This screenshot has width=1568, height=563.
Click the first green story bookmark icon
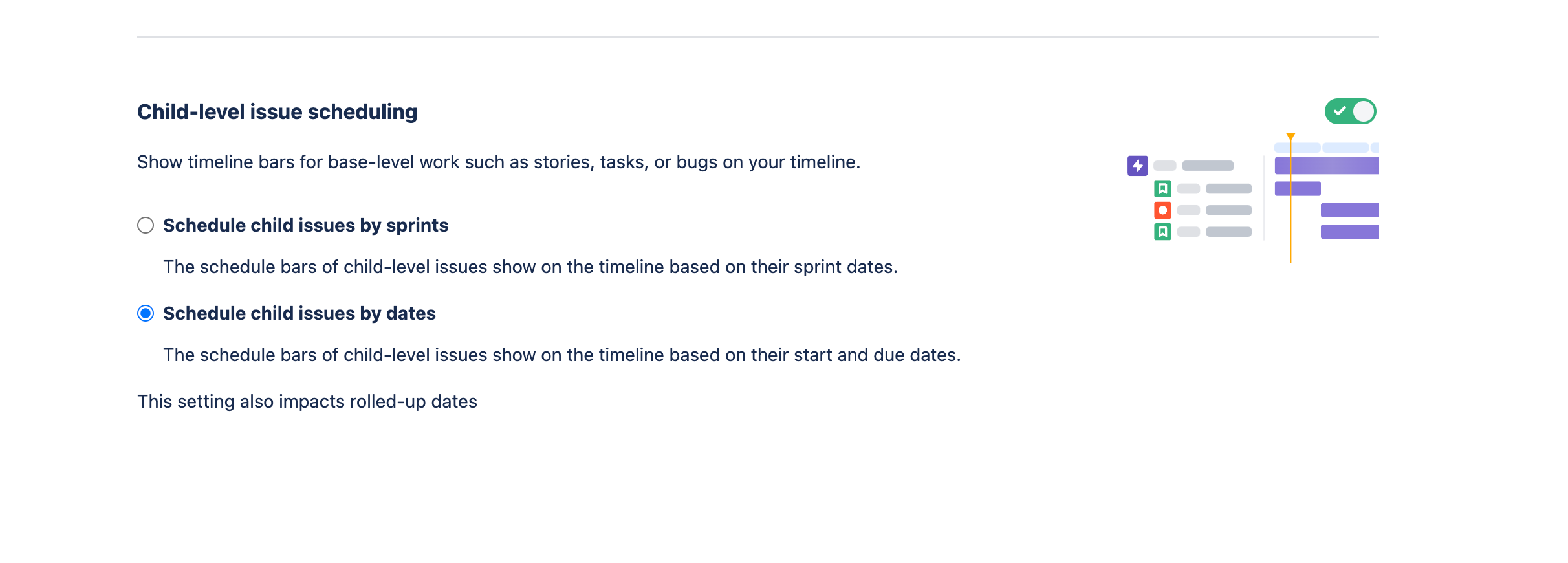point(1162,188)
